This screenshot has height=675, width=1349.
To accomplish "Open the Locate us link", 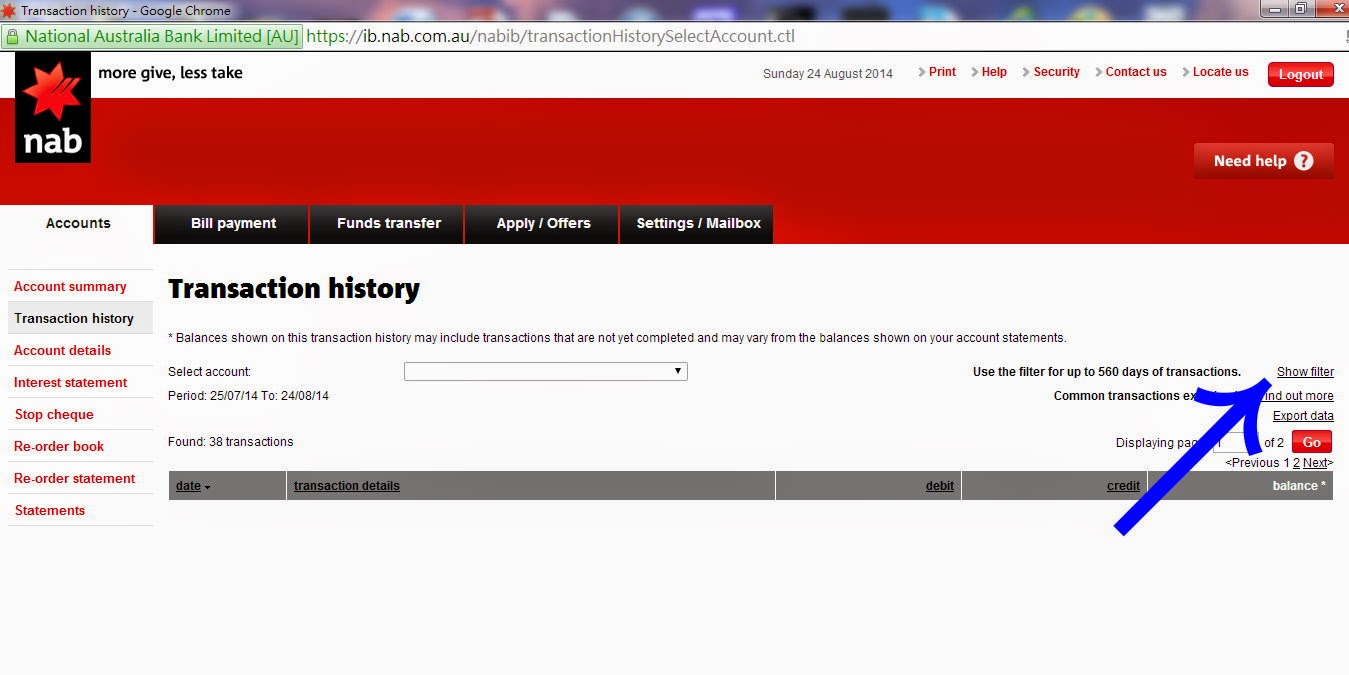I will tap(1220, 72).
